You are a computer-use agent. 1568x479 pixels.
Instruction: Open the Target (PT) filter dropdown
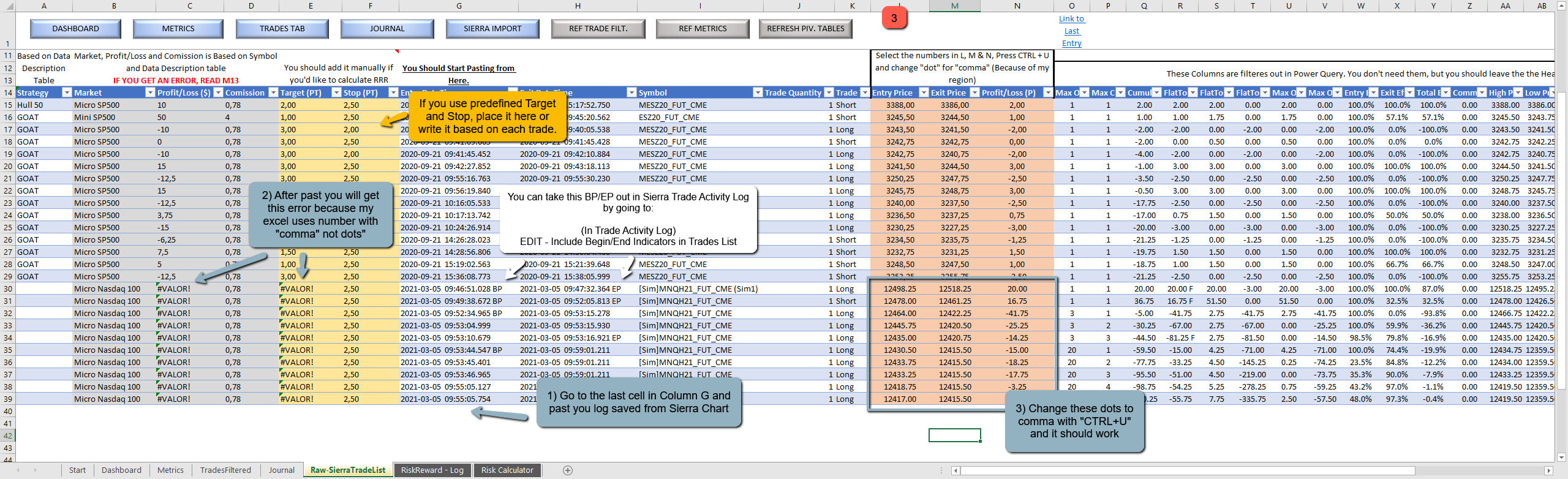(x=336, y=92)
